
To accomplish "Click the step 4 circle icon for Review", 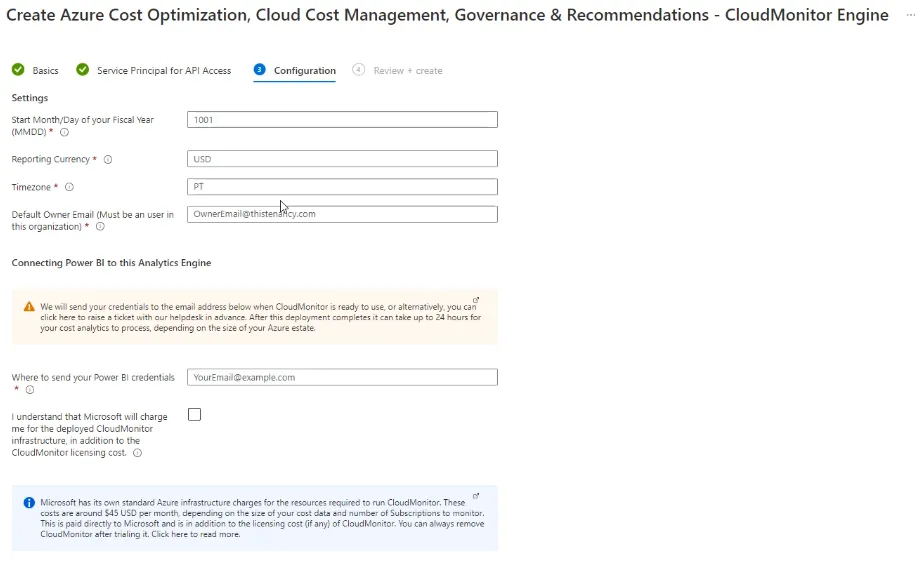I will tap(358, 70).
